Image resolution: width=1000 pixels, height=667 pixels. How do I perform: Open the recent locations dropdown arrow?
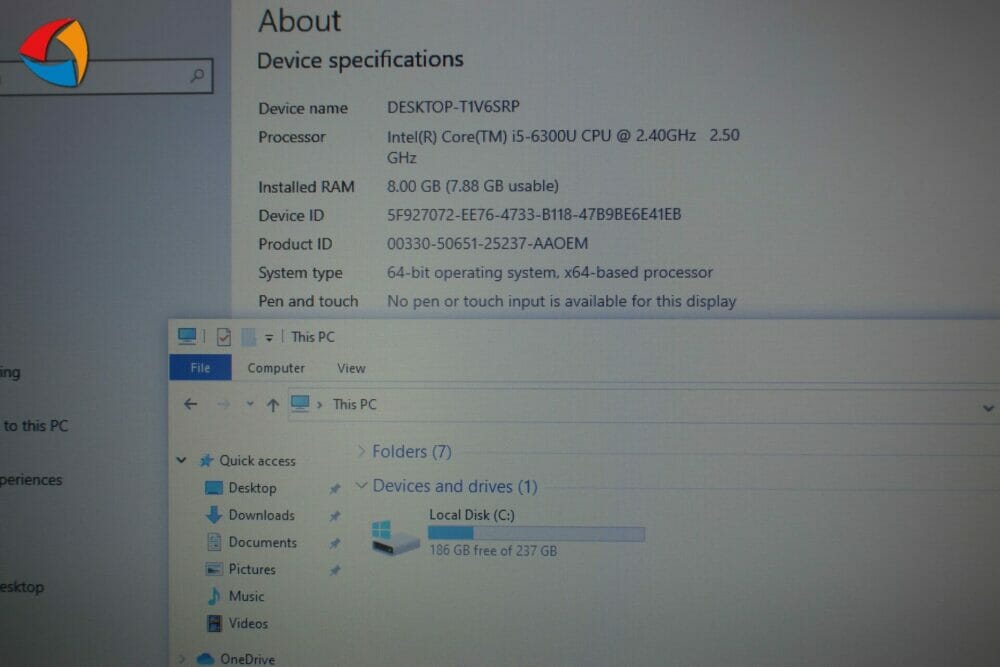[x=250, y=404]
